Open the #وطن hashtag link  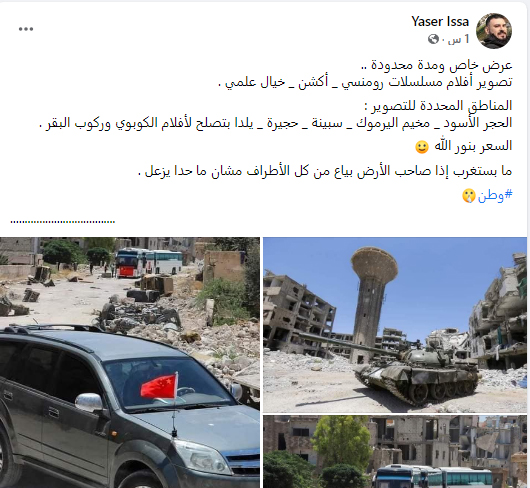(x=495, y=195)
